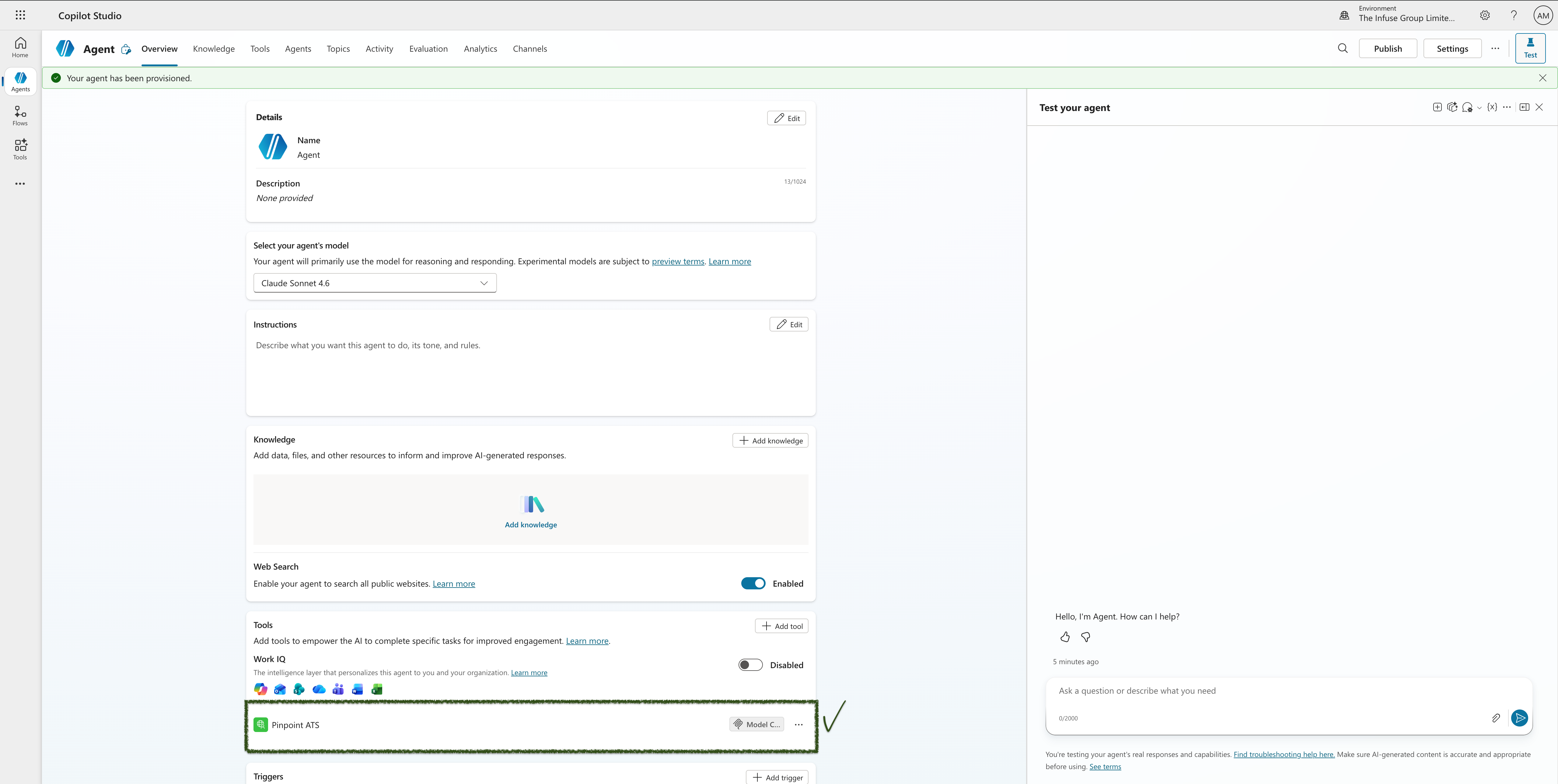Open Learn more link beside preview terms
The height and width of the screenshot is (784, 1558).
click(x=729, y=262)
